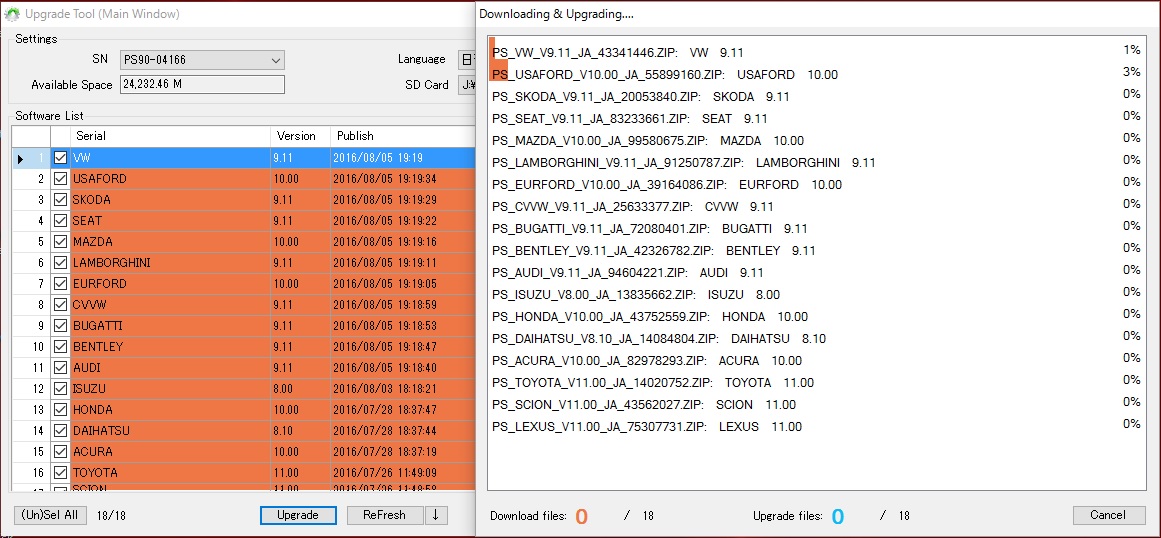Viewport: 1161px width, 538px height.
Task: Uncheck the BUGATTI checkbox
Action: click(x=60, y=326)
